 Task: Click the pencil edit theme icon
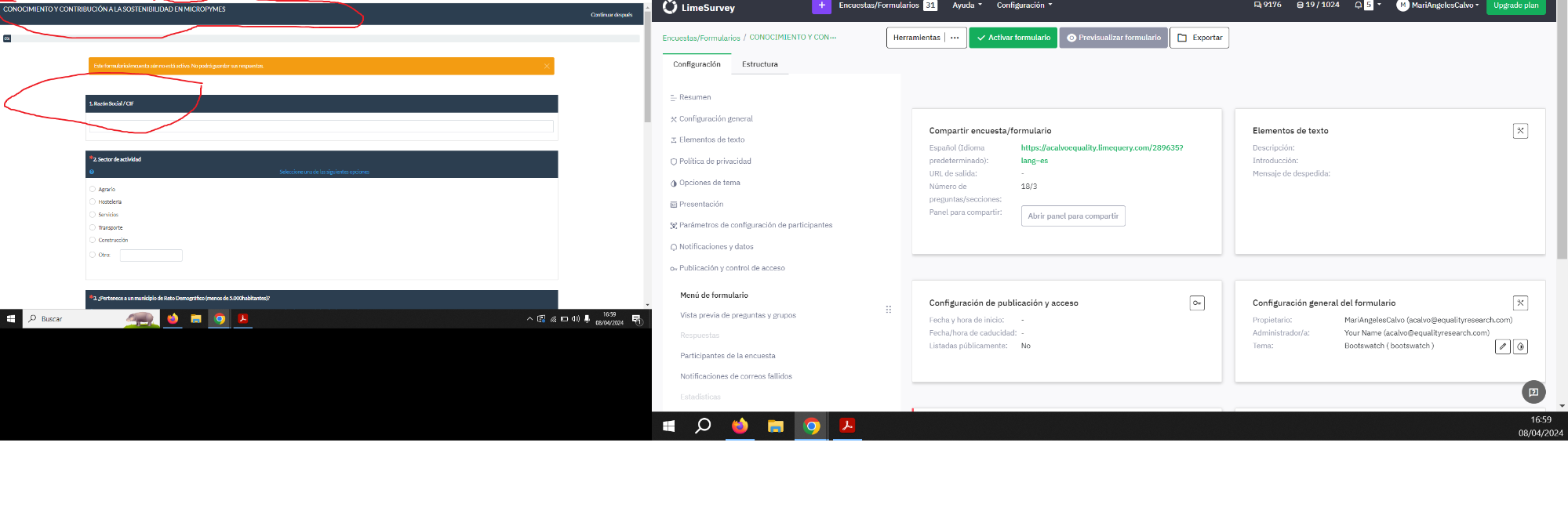(1502, 346)
